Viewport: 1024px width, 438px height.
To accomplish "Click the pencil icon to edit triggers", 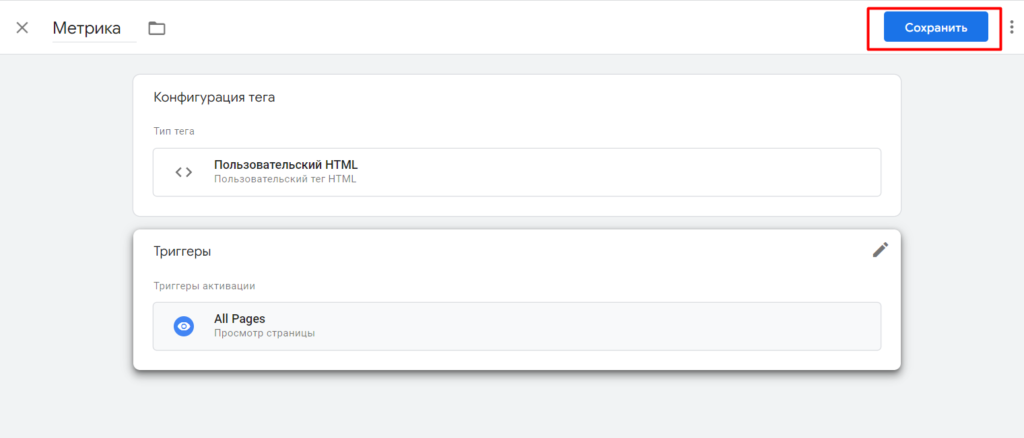I will pyautogui.click(x=880, y=250).
